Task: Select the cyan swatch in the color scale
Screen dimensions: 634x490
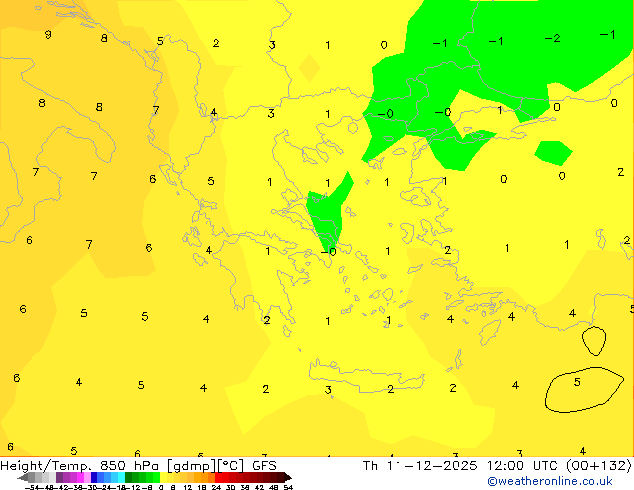Action: tap(122, 477)
